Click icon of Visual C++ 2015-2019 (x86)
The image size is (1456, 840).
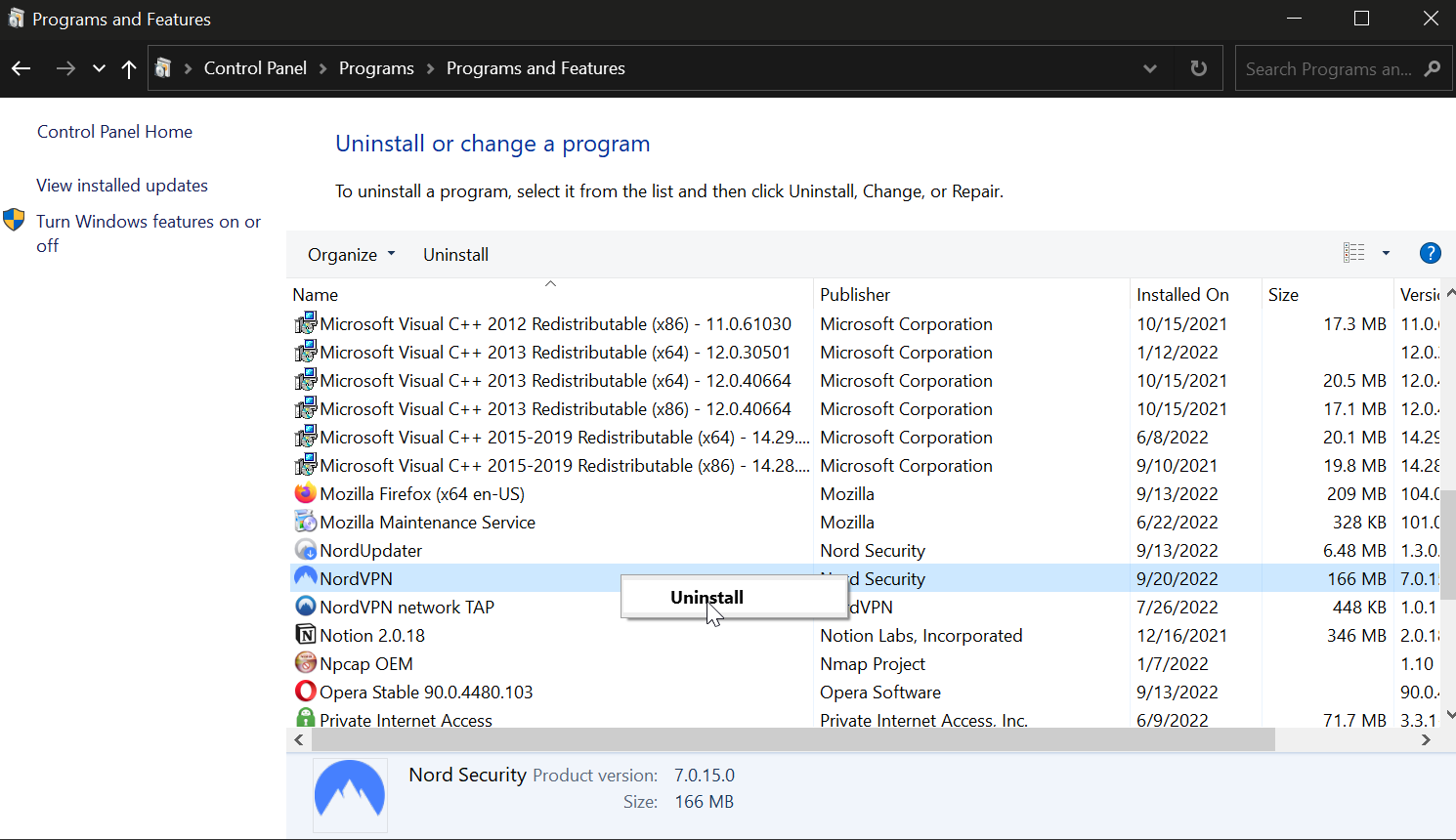[x=306, y=465]
